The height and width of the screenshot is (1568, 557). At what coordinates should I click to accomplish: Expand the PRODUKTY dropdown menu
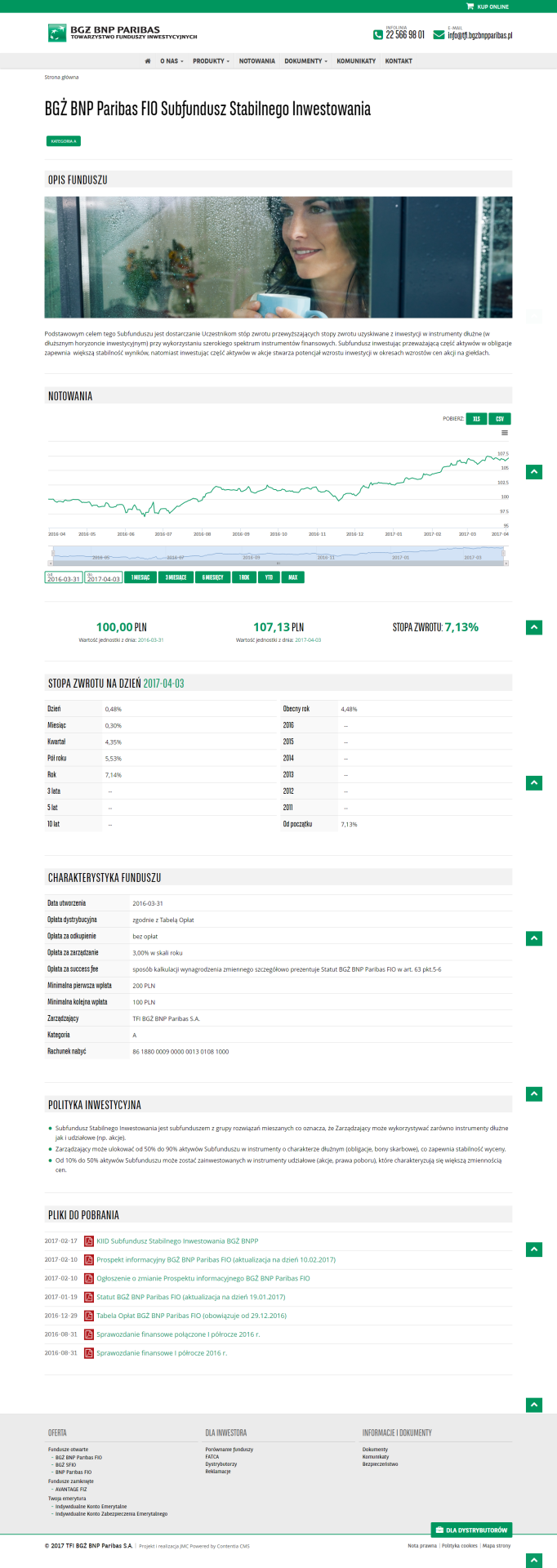point(212,61)
